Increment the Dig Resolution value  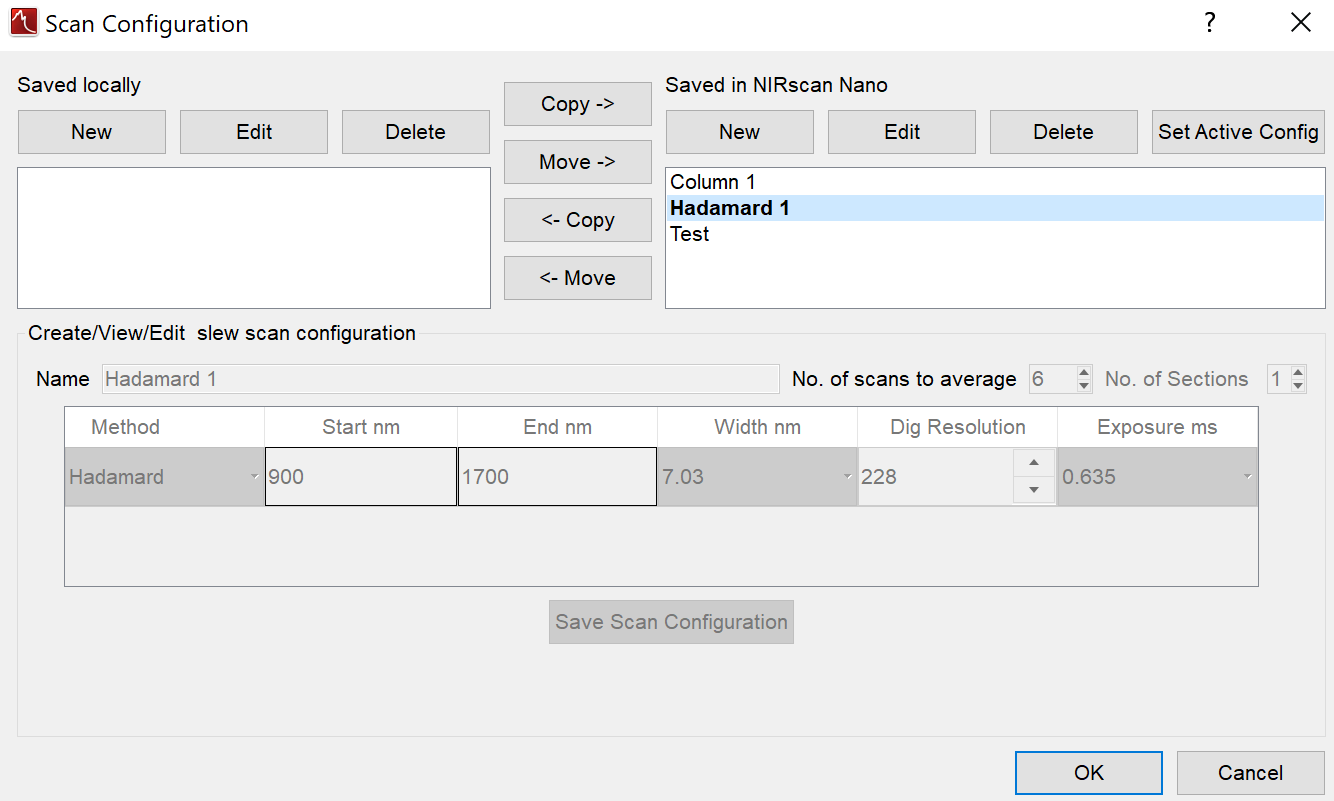coord(1034,463)
